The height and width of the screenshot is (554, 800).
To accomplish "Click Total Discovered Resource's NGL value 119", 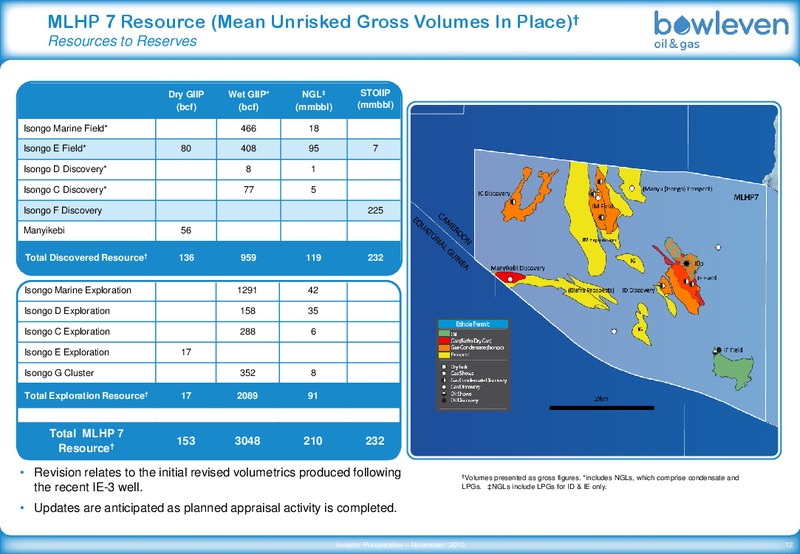I will coord(314,258).
